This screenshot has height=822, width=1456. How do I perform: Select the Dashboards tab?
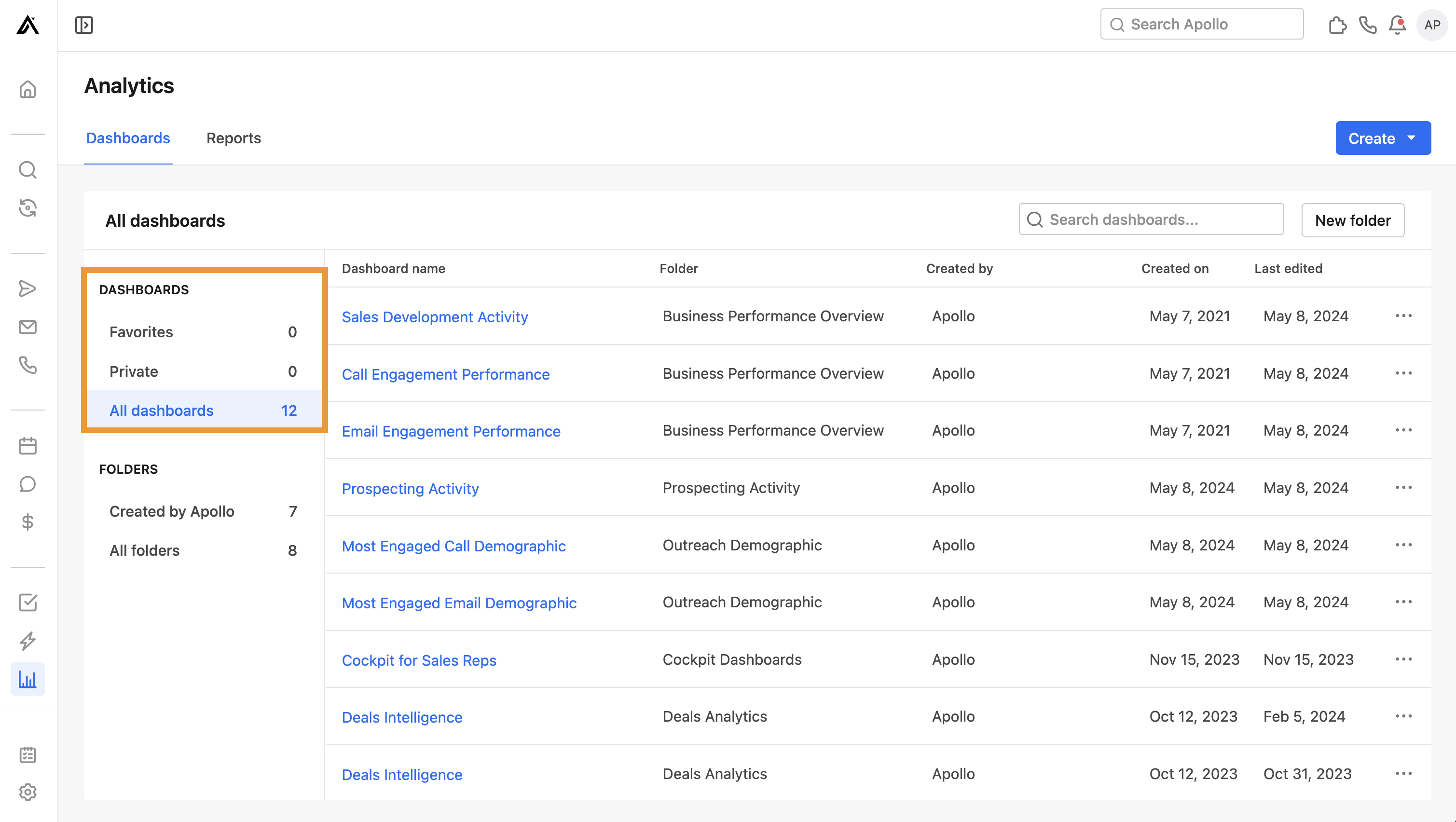point(128,138)
